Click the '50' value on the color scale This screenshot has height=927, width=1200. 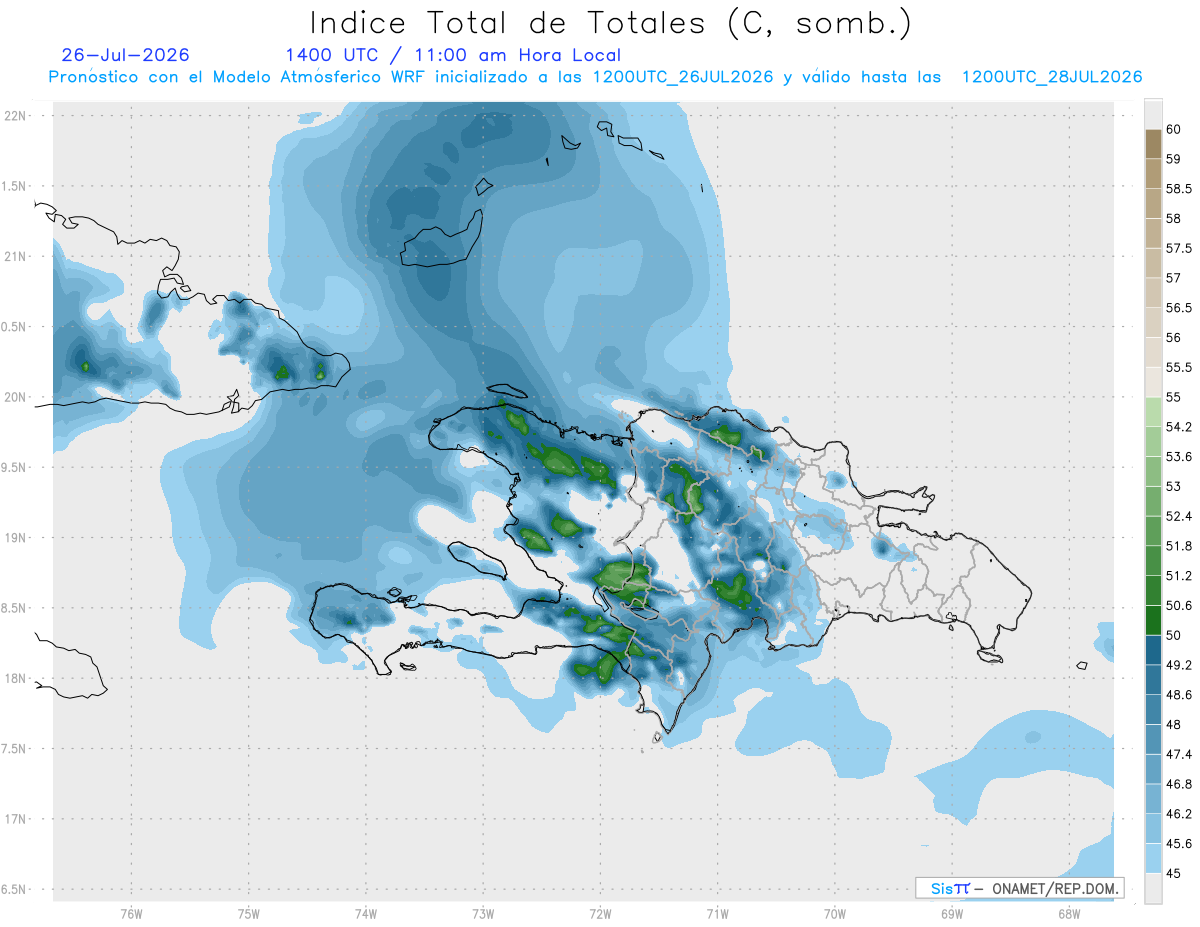point(1174,635)
